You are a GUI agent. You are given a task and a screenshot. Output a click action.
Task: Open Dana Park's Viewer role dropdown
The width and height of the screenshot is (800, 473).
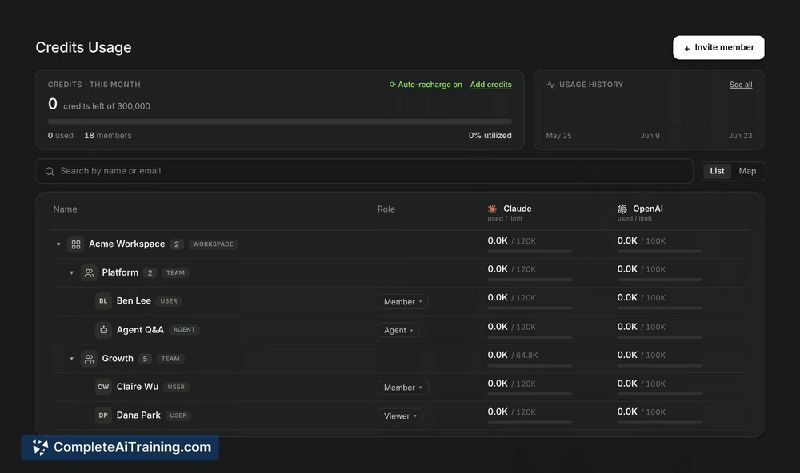click(399, 416)
